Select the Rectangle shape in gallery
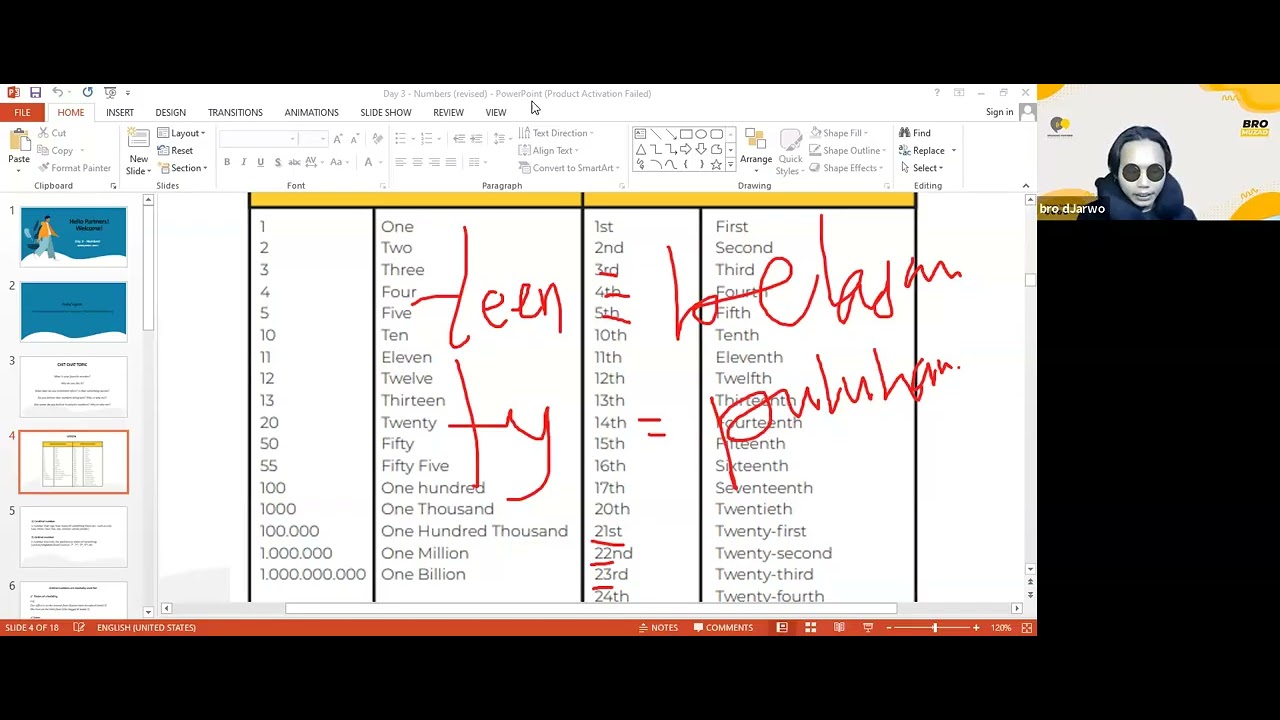 (686, 134)
